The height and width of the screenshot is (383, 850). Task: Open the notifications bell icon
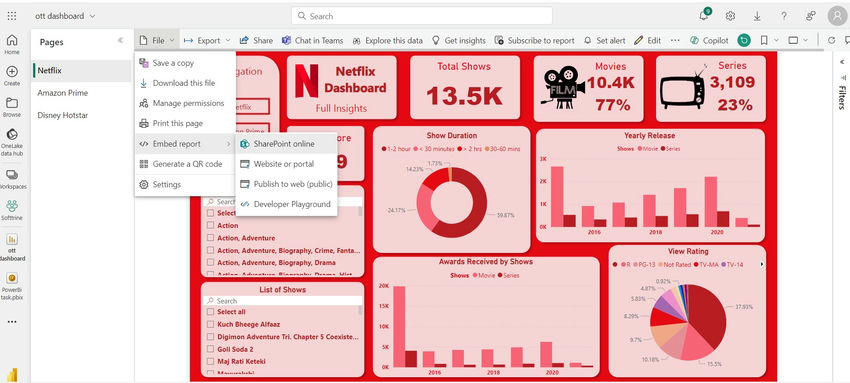tap(704, 16)
